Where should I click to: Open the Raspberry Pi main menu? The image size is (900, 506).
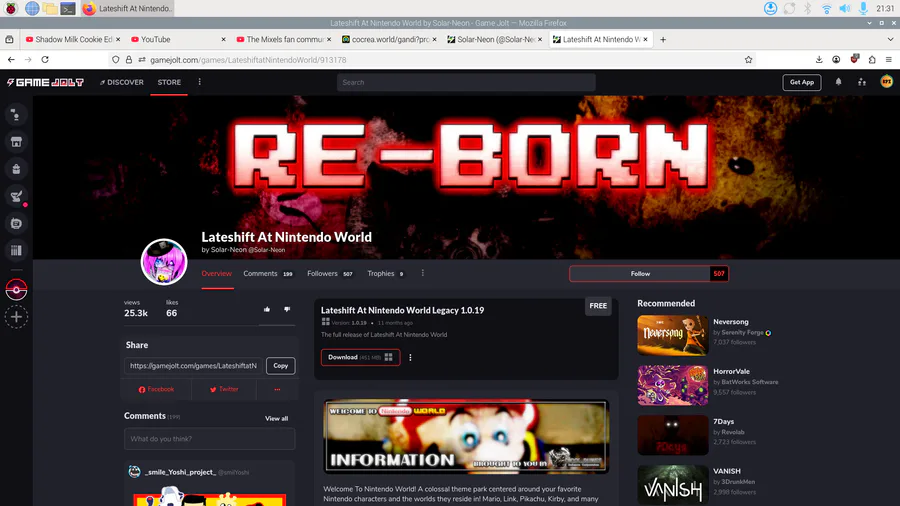[11, 8]
